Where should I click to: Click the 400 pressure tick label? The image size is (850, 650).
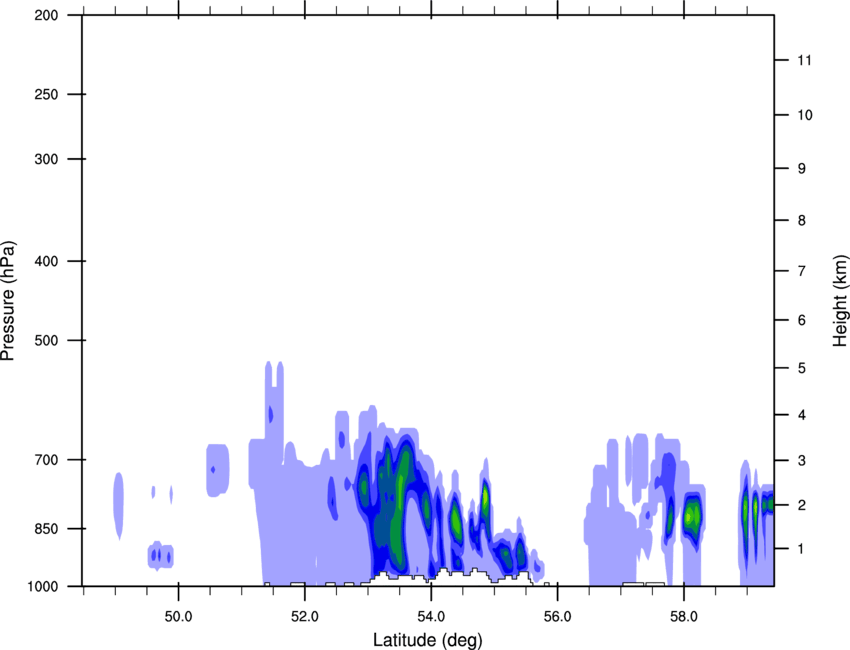(46, 261)
